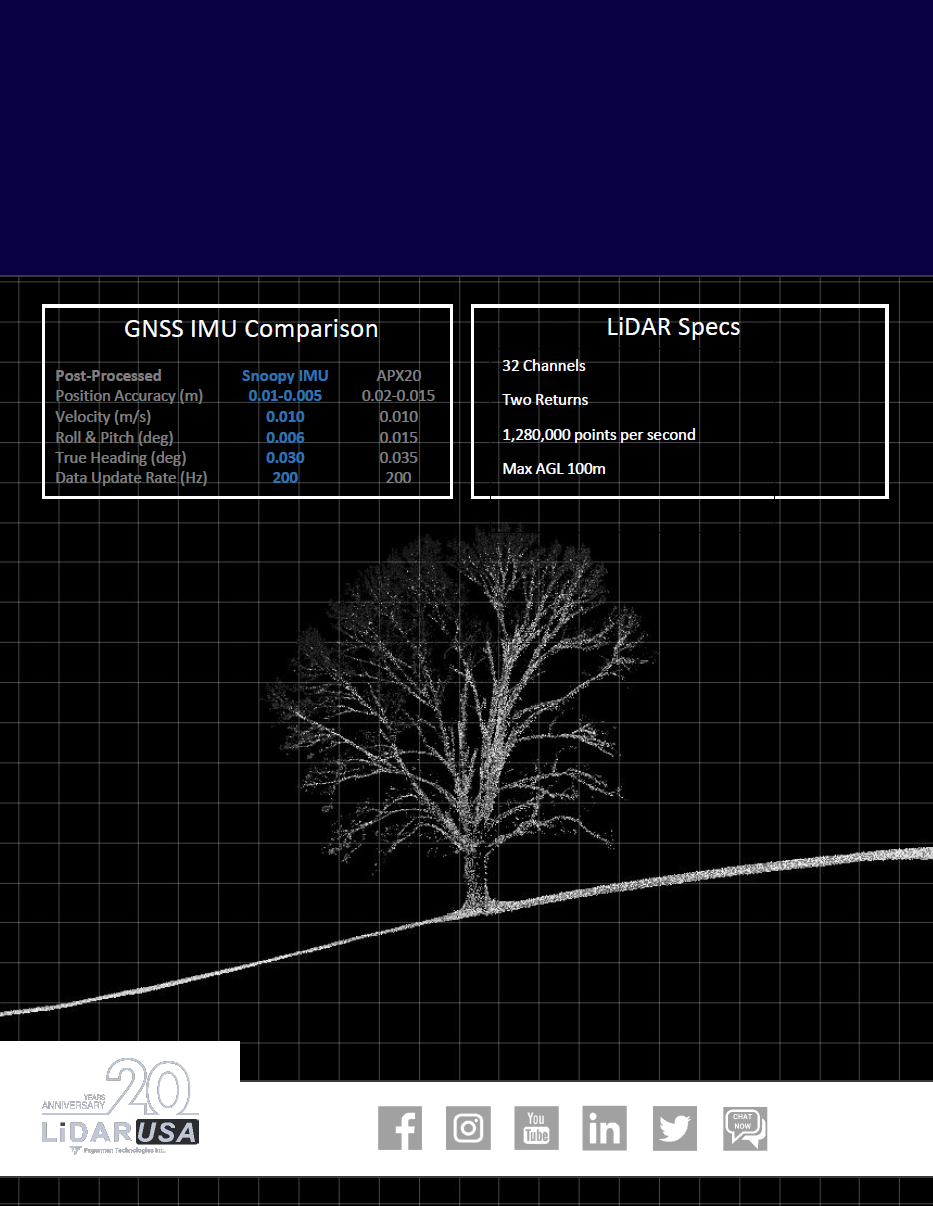Select the Post-Processed header cell
The image size is (933, 1206).
click(x=108, y=376)
